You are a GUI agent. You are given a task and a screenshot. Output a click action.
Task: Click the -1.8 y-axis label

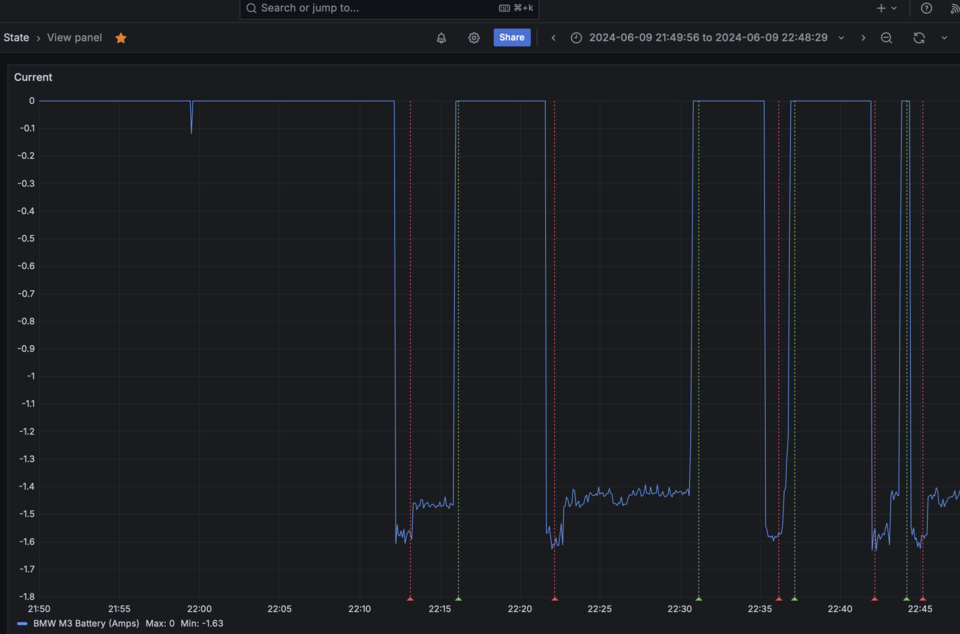point(27,597)
